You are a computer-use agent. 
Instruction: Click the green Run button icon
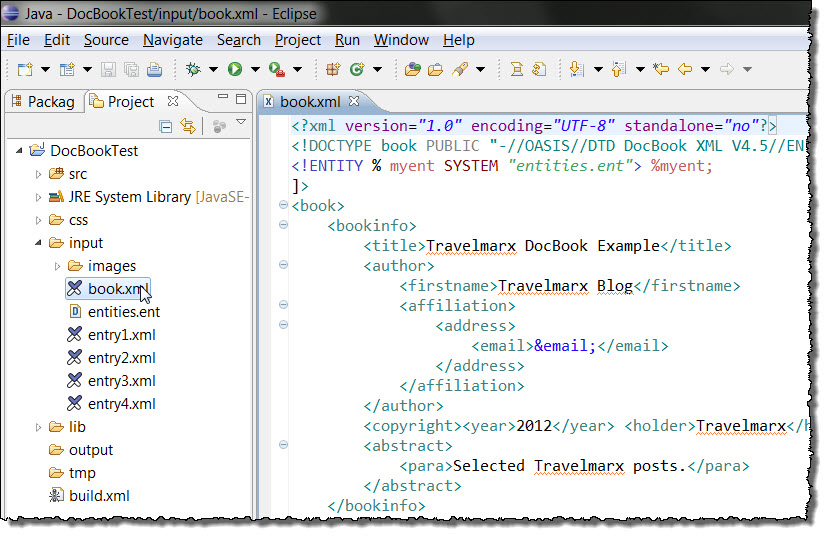(235, 69)
